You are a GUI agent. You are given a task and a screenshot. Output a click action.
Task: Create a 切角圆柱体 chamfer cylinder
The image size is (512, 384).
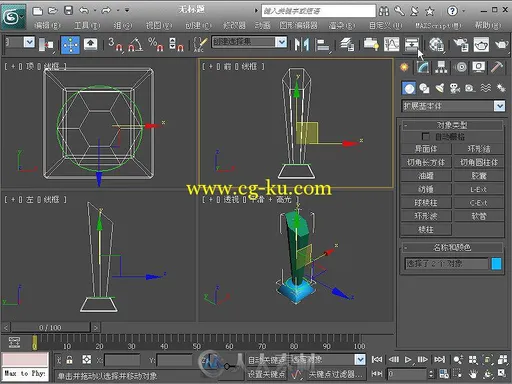(x=479, y=162)
